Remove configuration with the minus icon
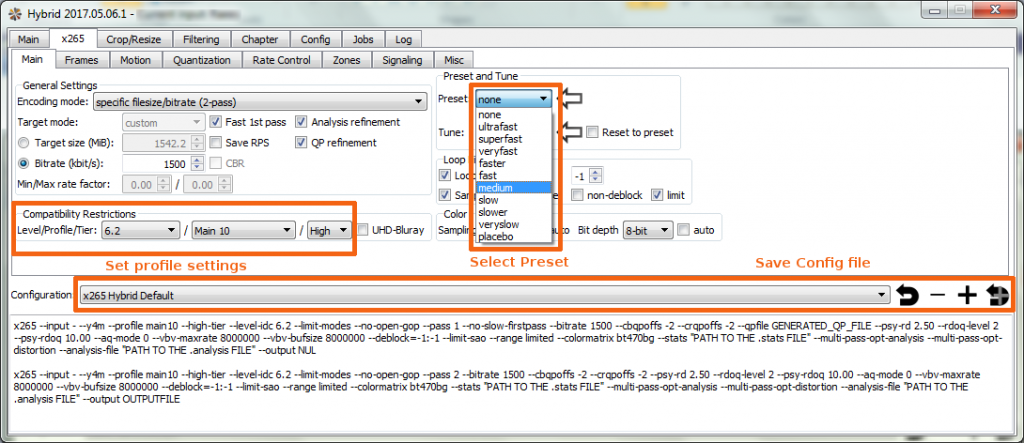 [x=937, y=295]
